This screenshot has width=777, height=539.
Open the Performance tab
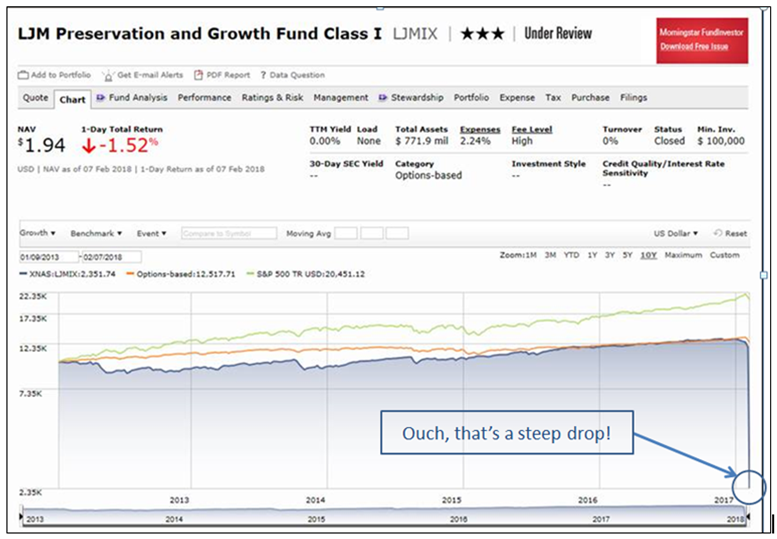(205, 98)
